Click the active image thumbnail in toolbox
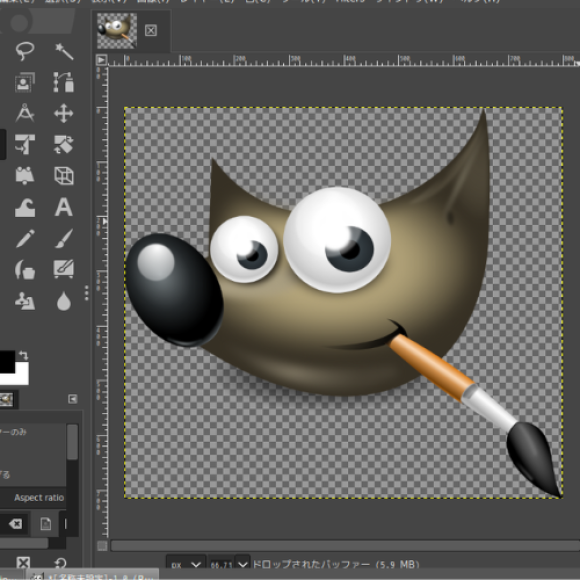The width and height of the screenshot is (580, 580). pos(7,399)
